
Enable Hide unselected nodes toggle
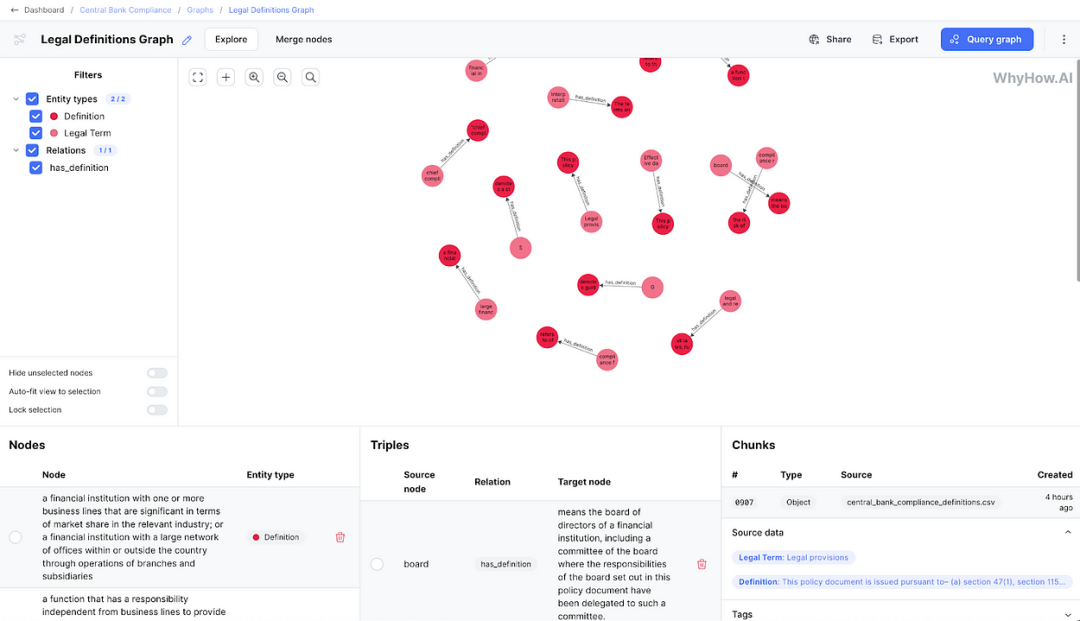157,373
